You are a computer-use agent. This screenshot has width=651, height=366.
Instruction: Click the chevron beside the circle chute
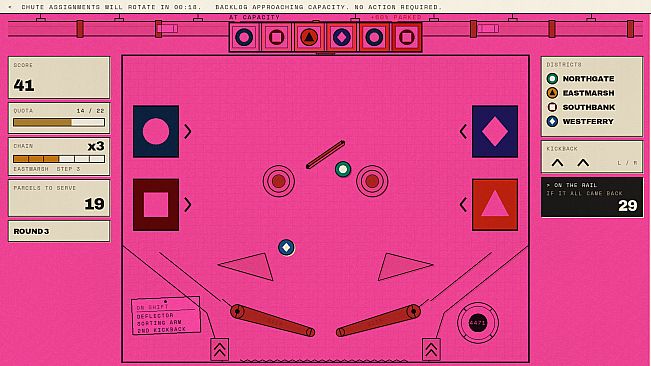click(x=188, y=132)
